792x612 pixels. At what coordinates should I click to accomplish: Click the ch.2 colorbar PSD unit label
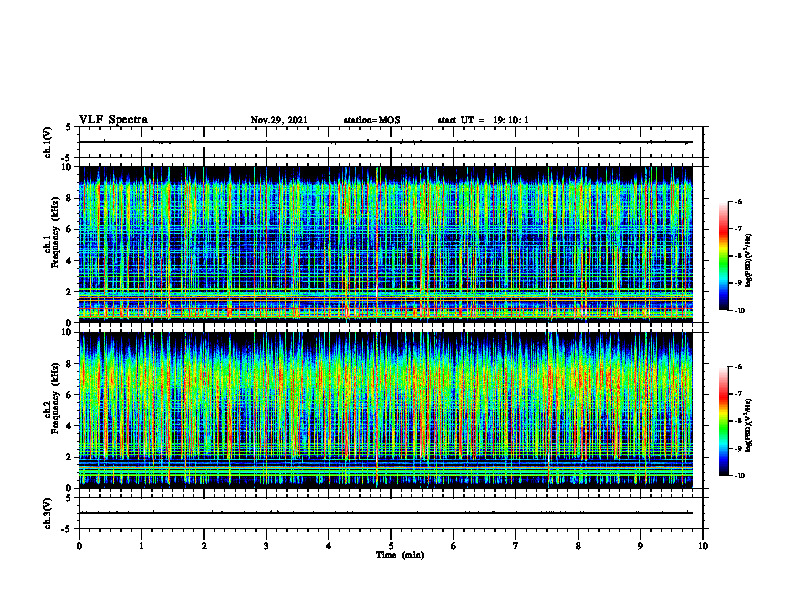[x=749, y=425]
